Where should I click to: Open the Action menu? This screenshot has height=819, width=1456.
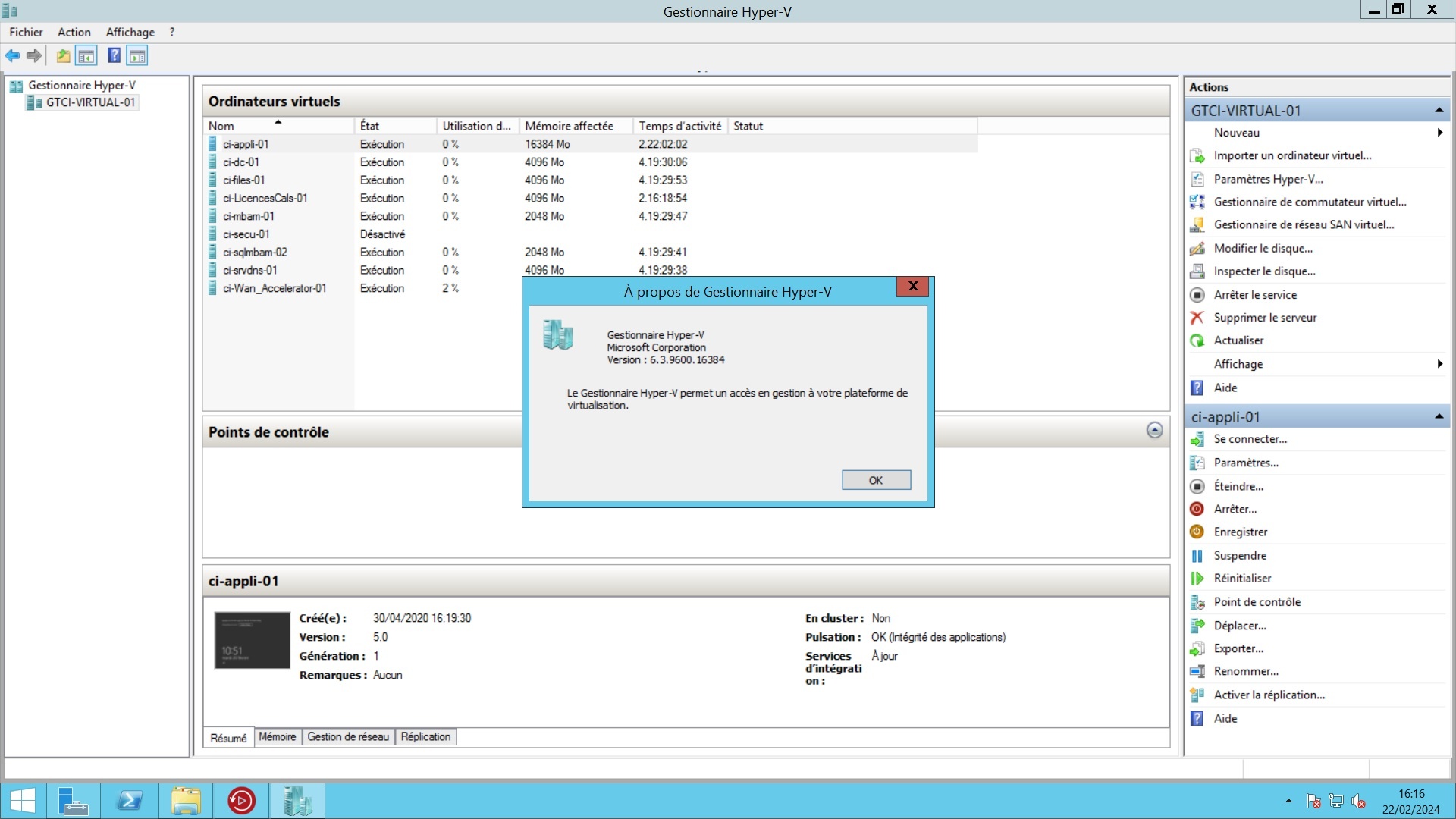pyautogui.click(x=74, y=32)
